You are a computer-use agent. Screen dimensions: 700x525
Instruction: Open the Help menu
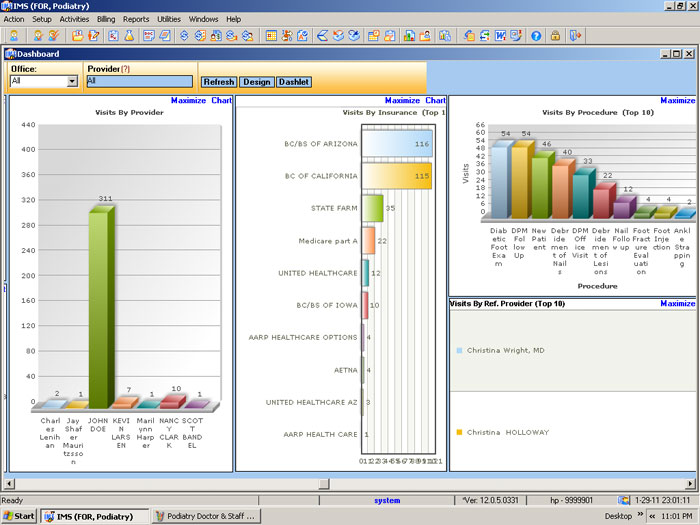(233, 19)
